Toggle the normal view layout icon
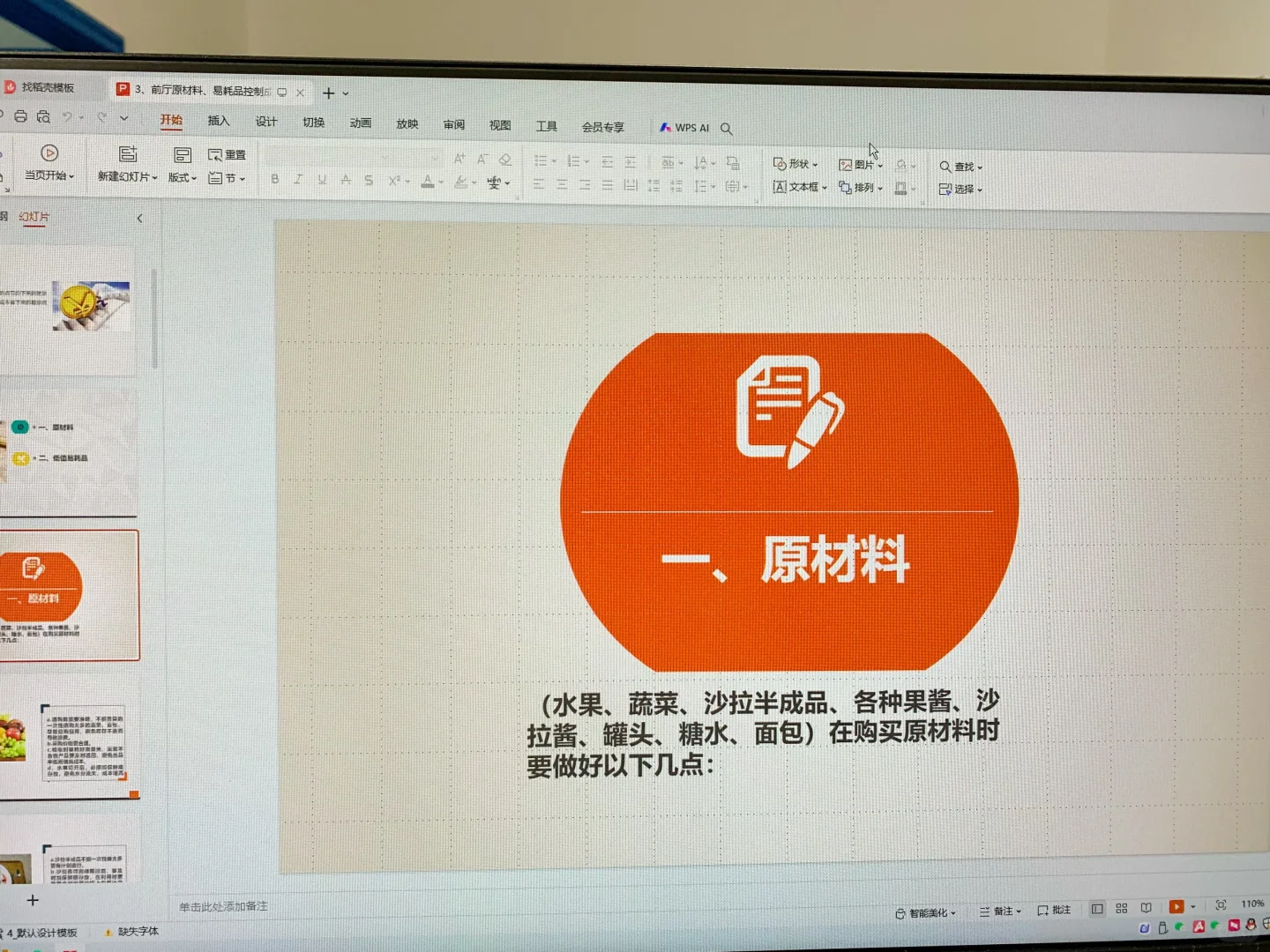Screen dimensions: 1270x952 click(1097, 907)
